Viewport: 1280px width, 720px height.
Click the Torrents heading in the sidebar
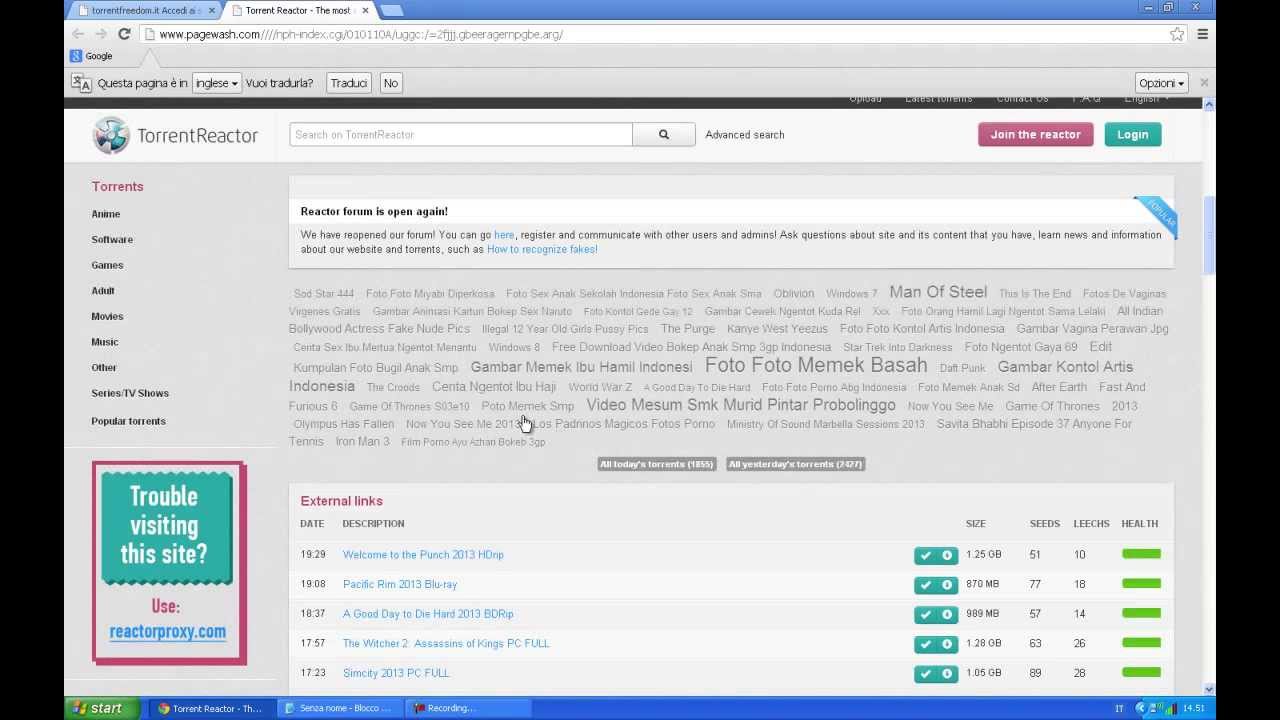[x=117, y=187]
